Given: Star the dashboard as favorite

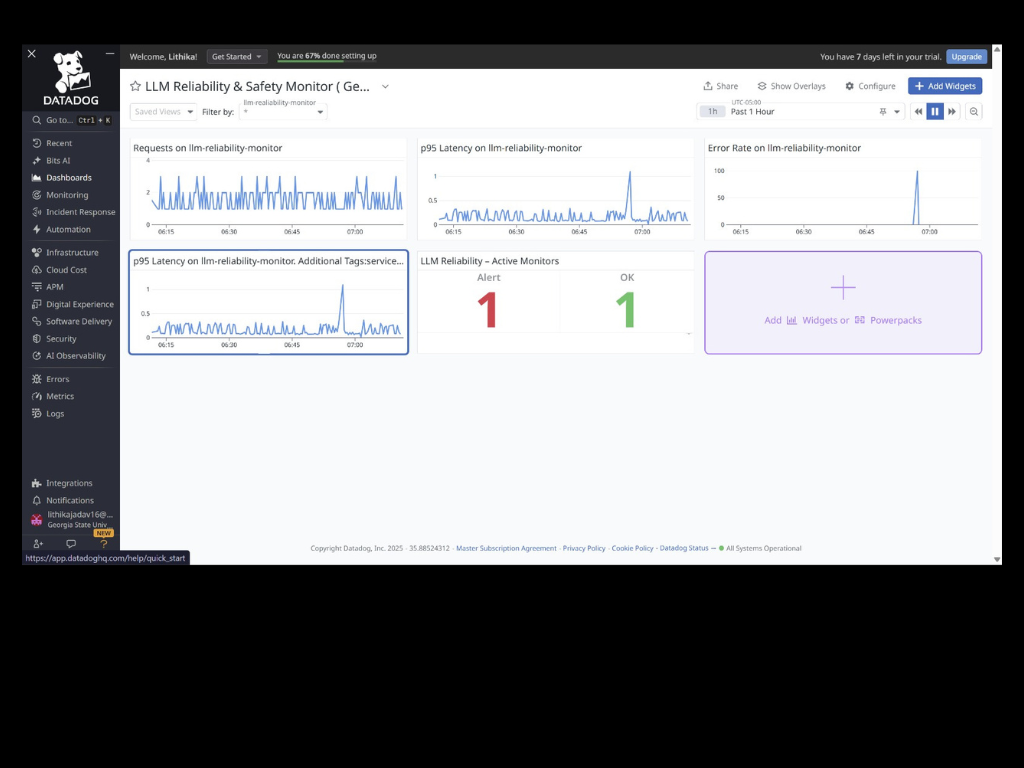Looking at the screenshot, I should point(135,86).
